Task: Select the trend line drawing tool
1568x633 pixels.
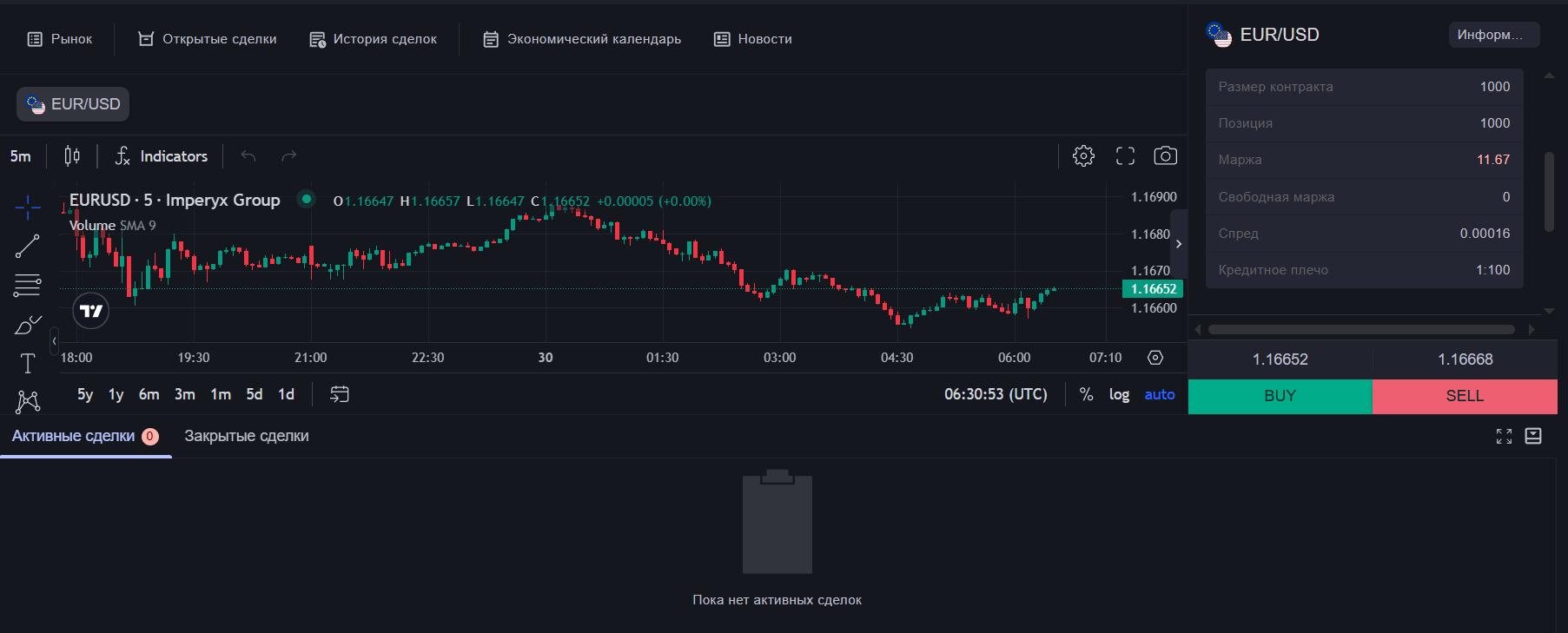Action: coord(28,247)
